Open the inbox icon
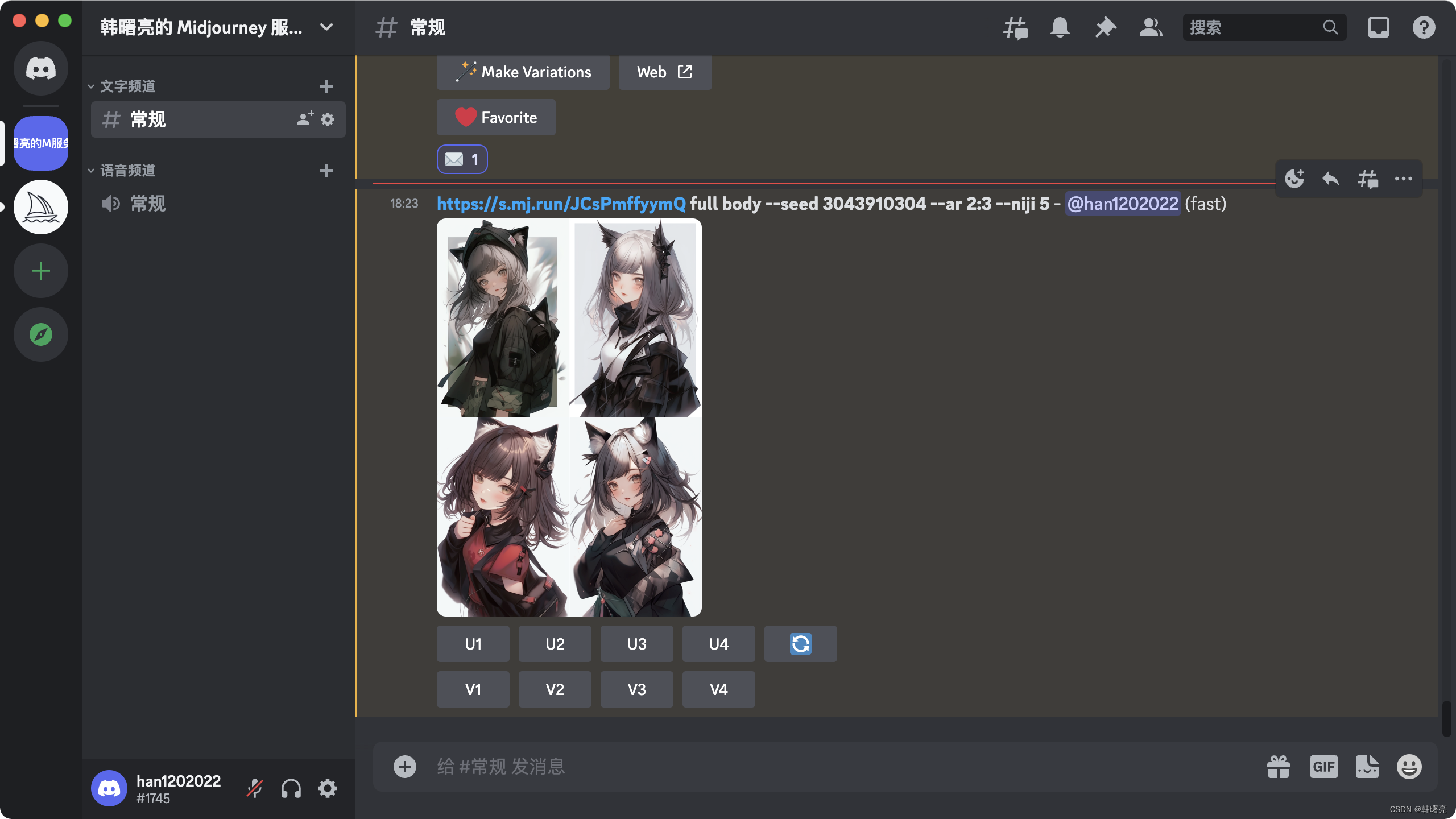This screenshot has height=819, width=1456. 1378,27
